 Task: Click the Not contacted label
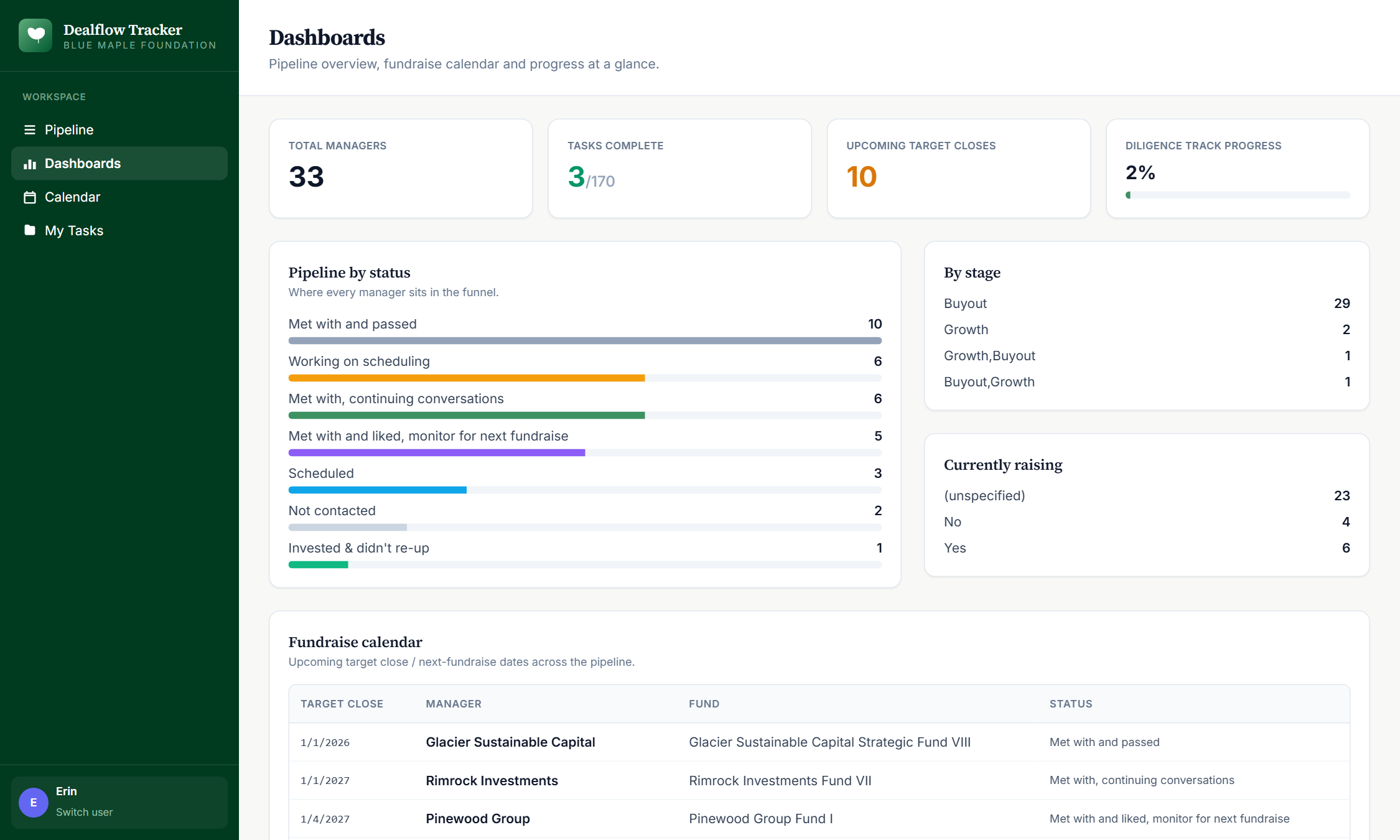[x=332, y=511]
